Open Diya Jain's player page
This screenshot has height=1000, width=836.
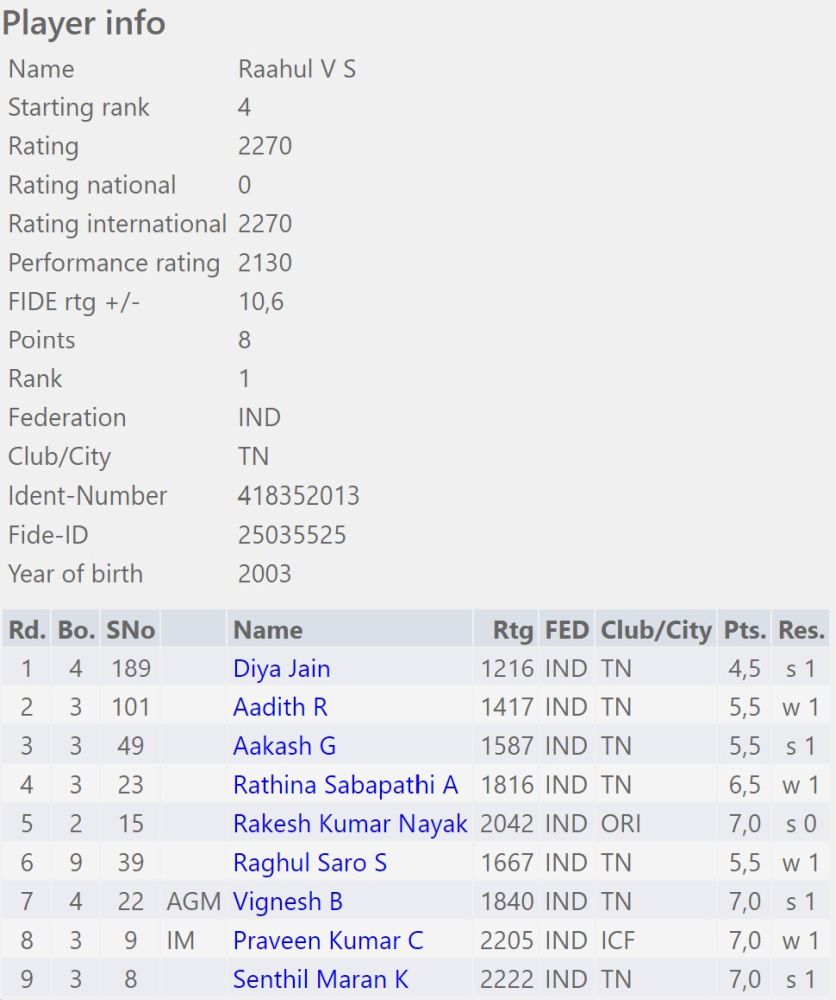[x=281, y=668]
